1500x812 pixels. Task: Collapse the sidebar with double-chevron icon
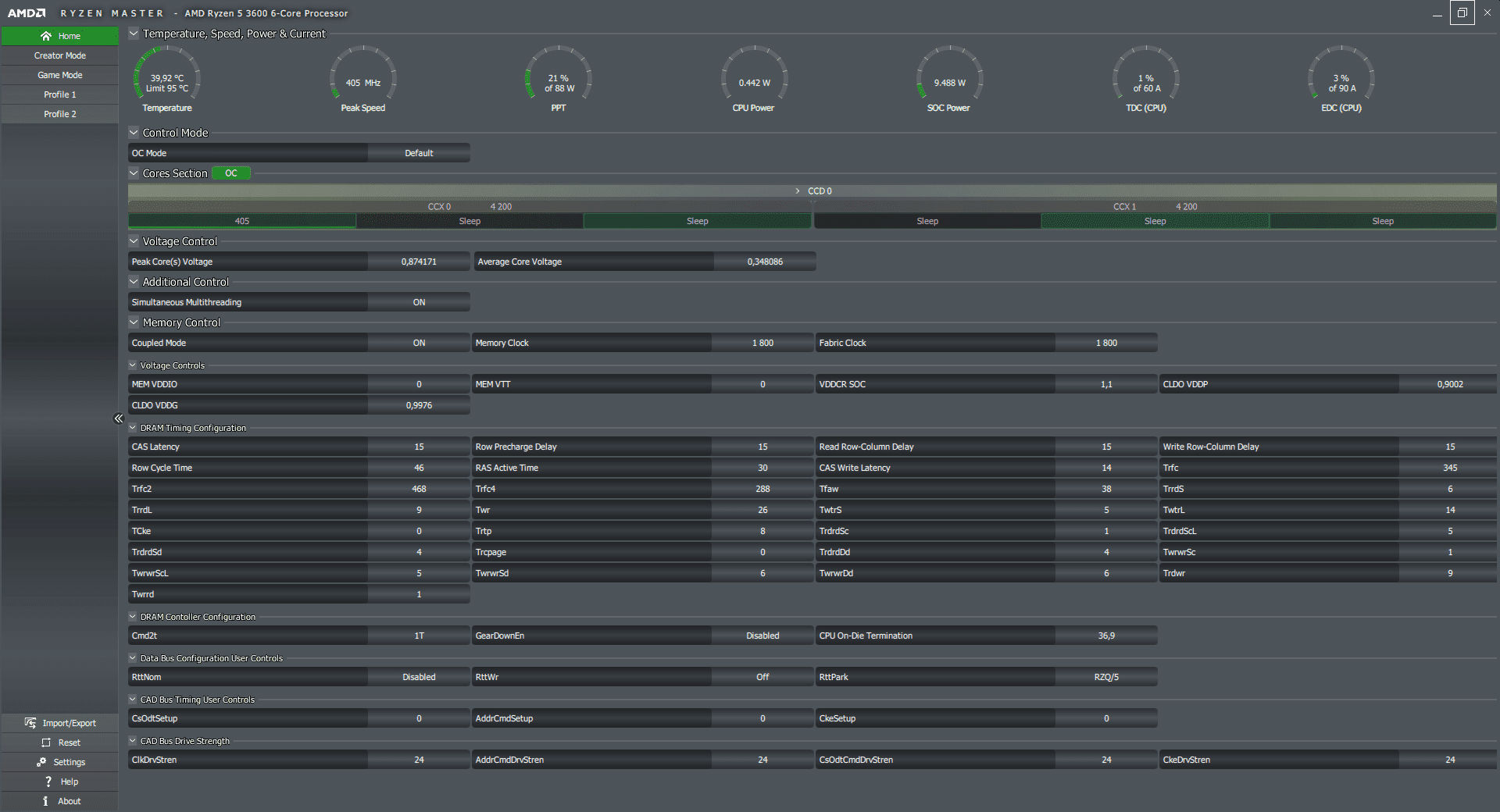119,418
